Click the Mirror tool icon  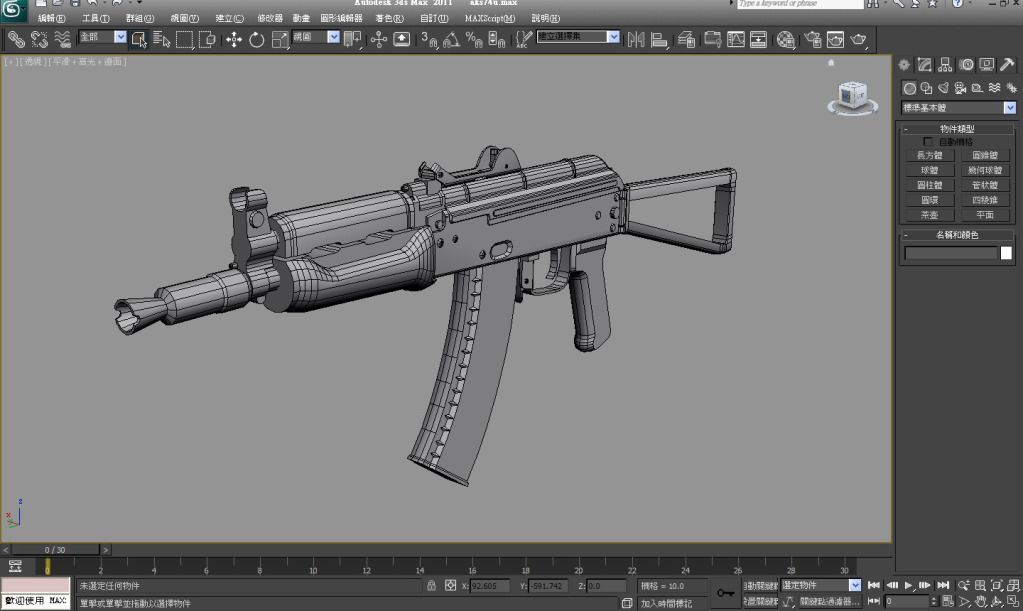click(x=636, y=39)
